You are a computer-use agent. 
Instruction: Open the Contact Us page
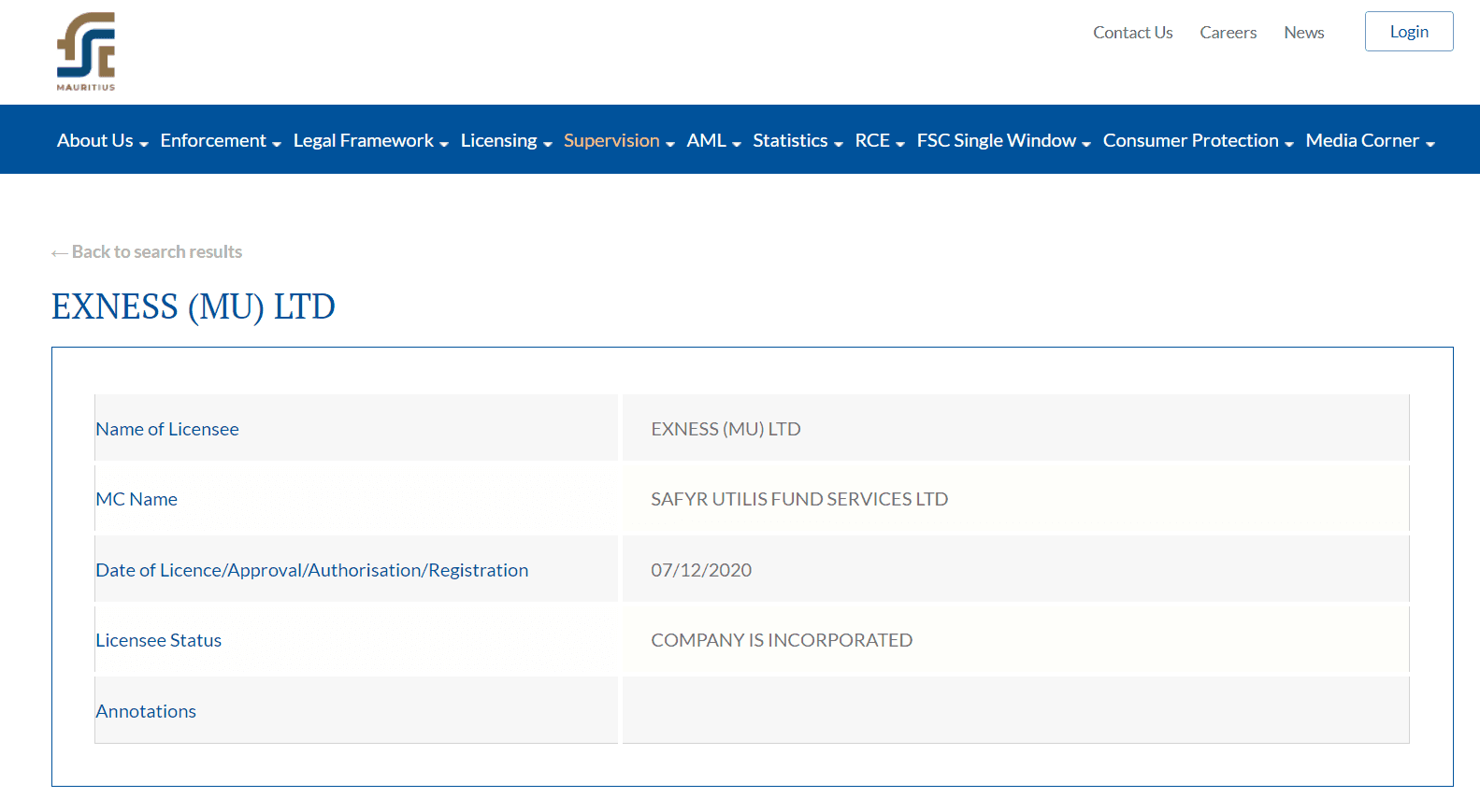tap(1132, 33)
